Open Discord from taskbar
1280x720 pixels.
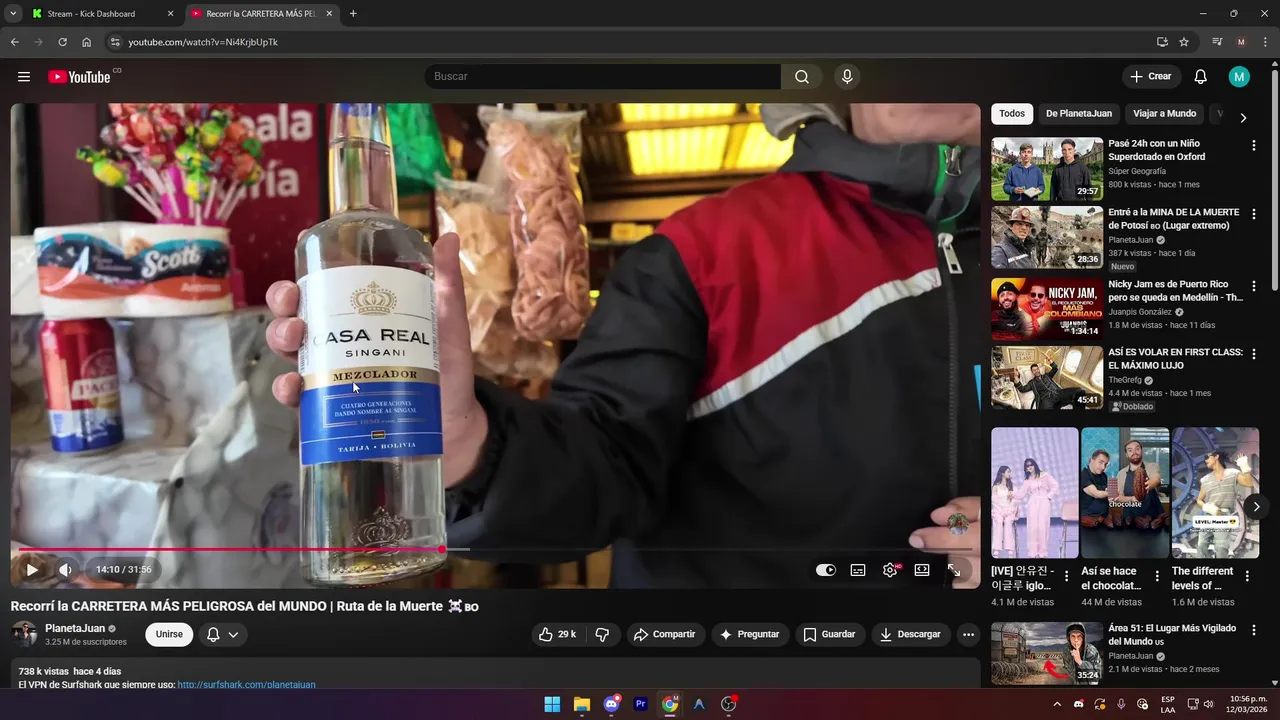tap(611, 704)
